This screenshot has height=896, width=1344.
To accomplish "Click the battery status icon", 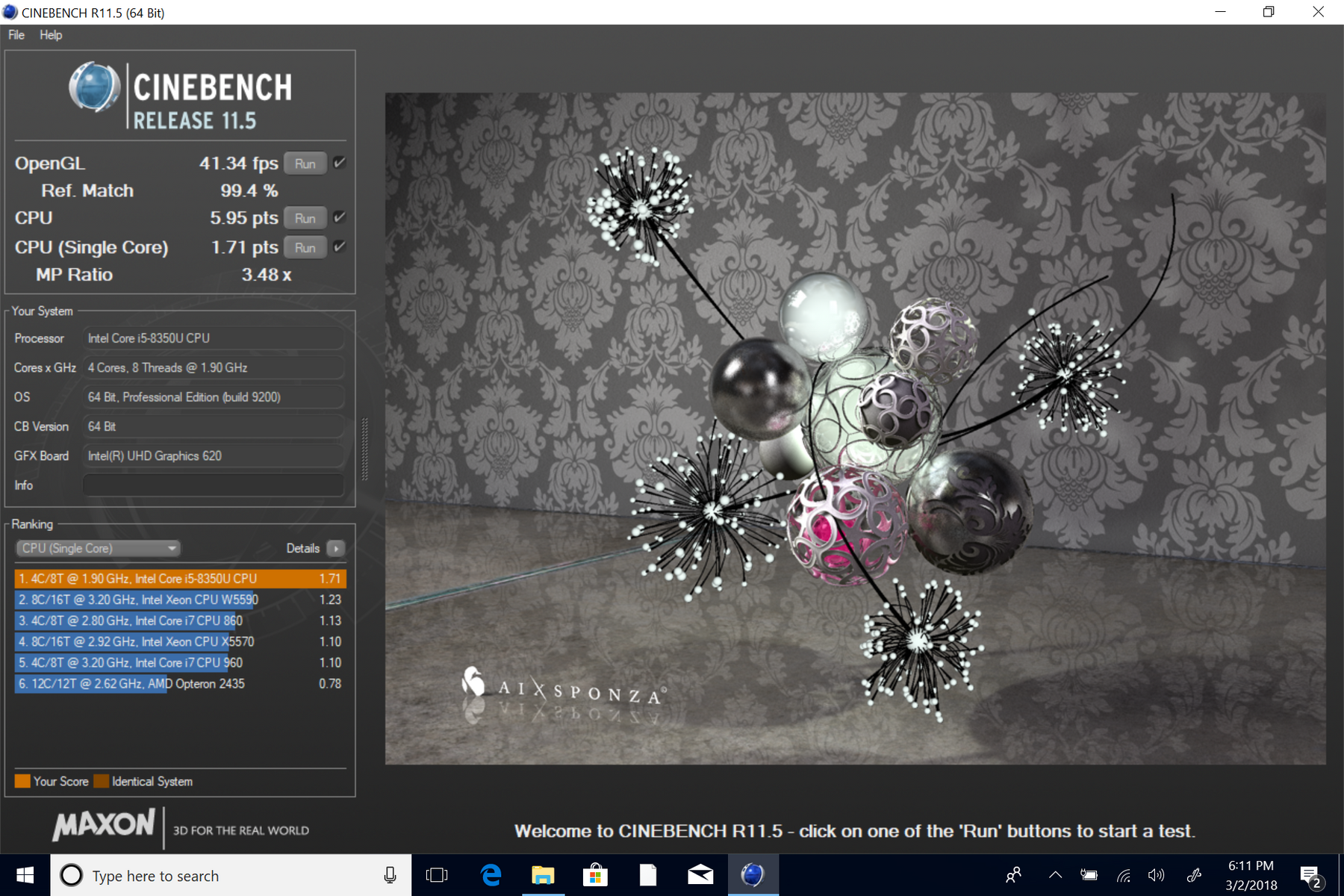I will point(1089,875).
